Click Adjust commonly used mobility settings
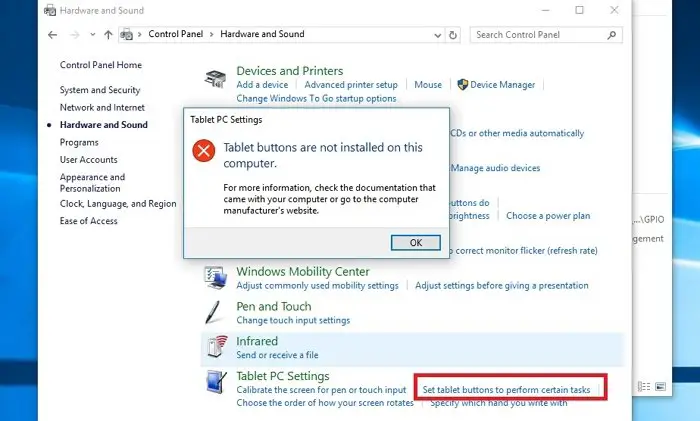The width and height of the screenshot is (700, 421). coord(317,285)
